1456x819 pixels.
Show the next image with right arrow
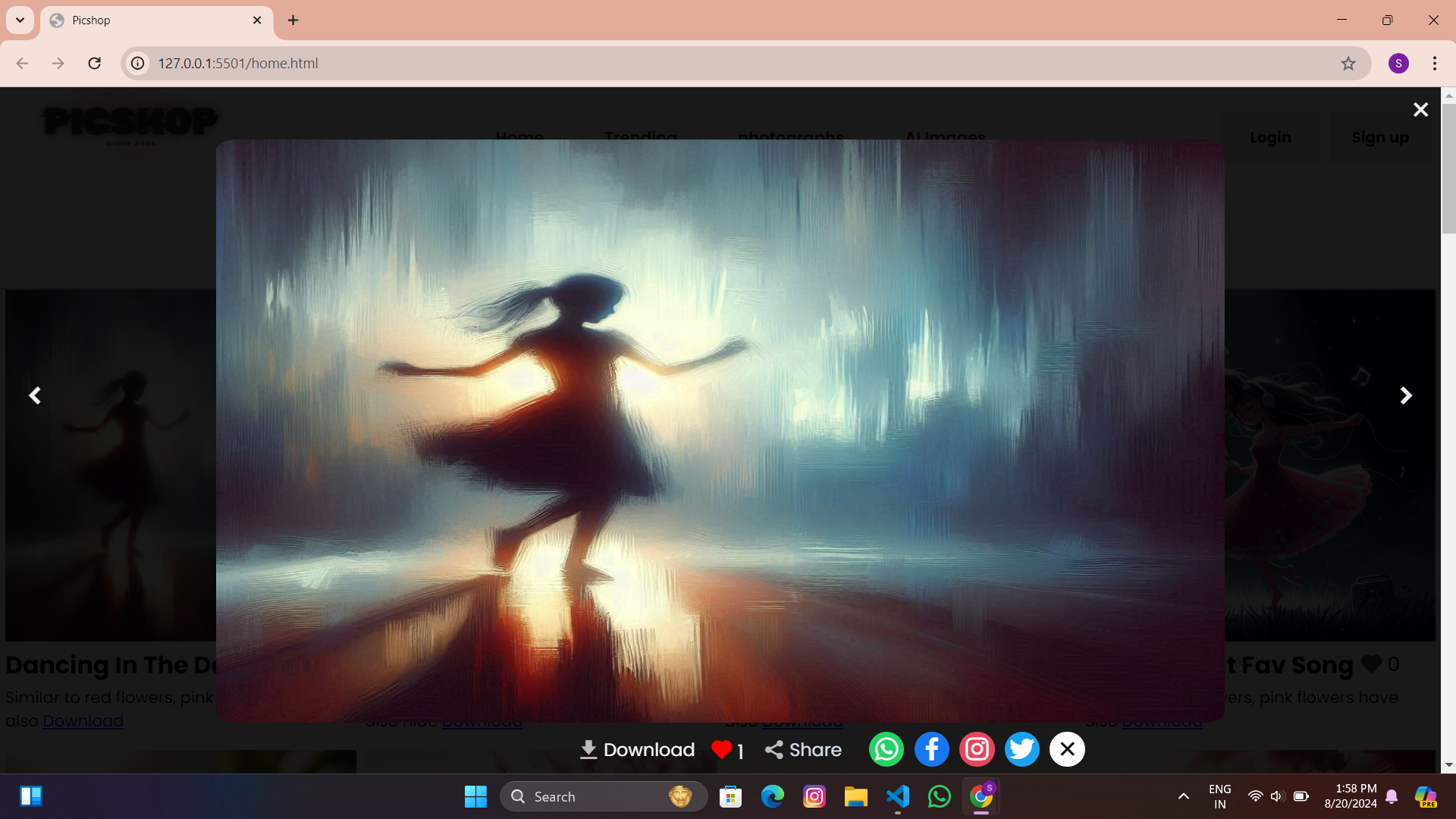click(1406, 395)
